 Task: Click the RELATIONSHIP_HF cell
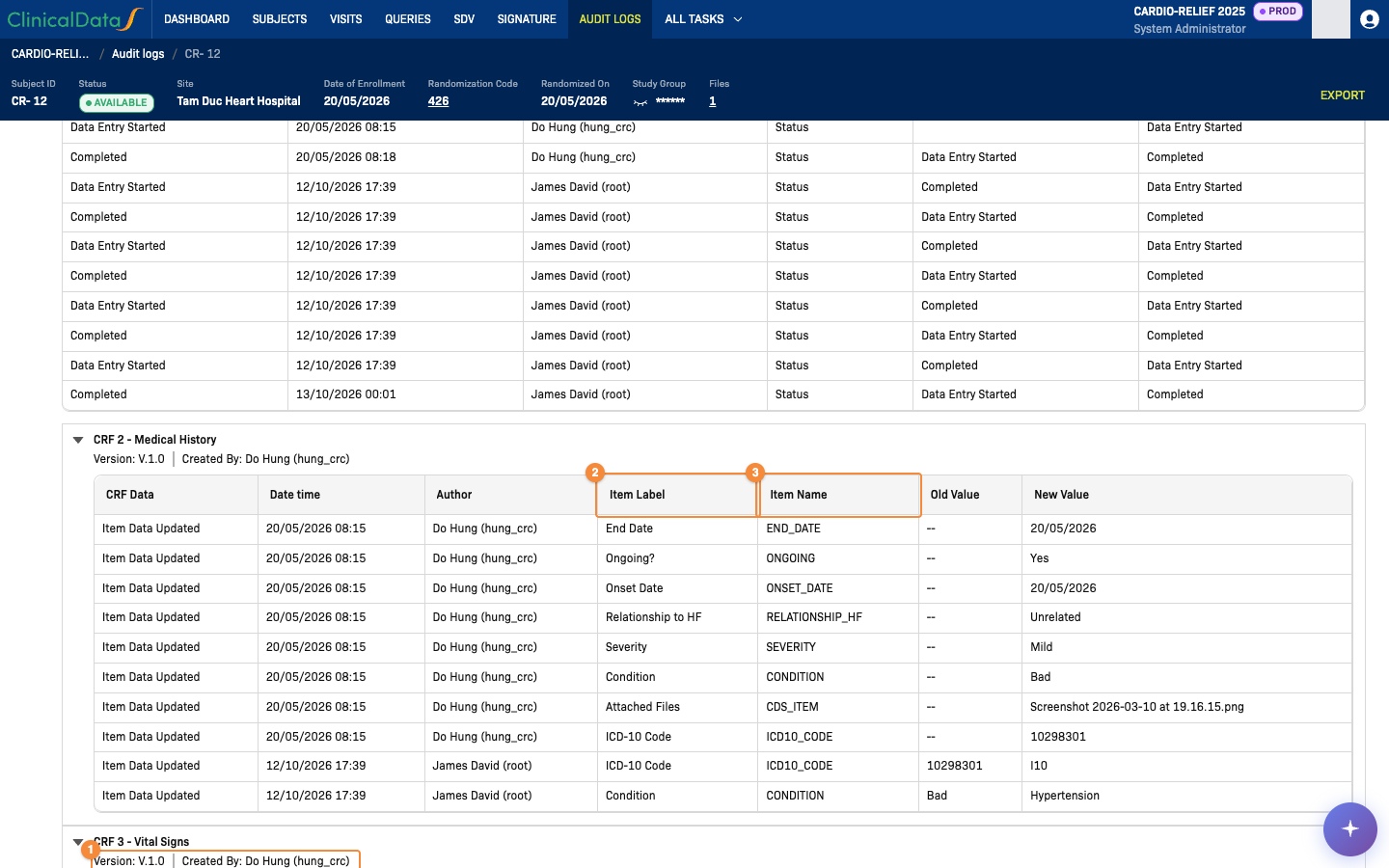(838, 617)
